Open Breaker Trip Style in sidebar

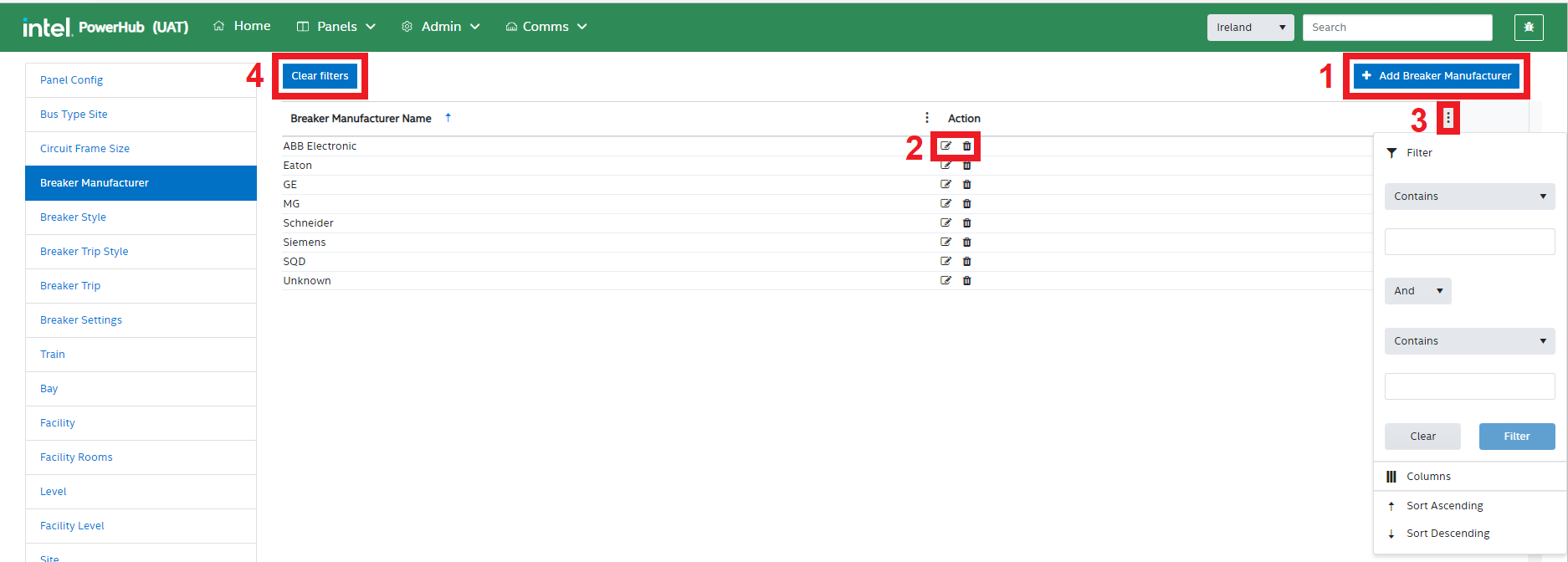(85, 252)
